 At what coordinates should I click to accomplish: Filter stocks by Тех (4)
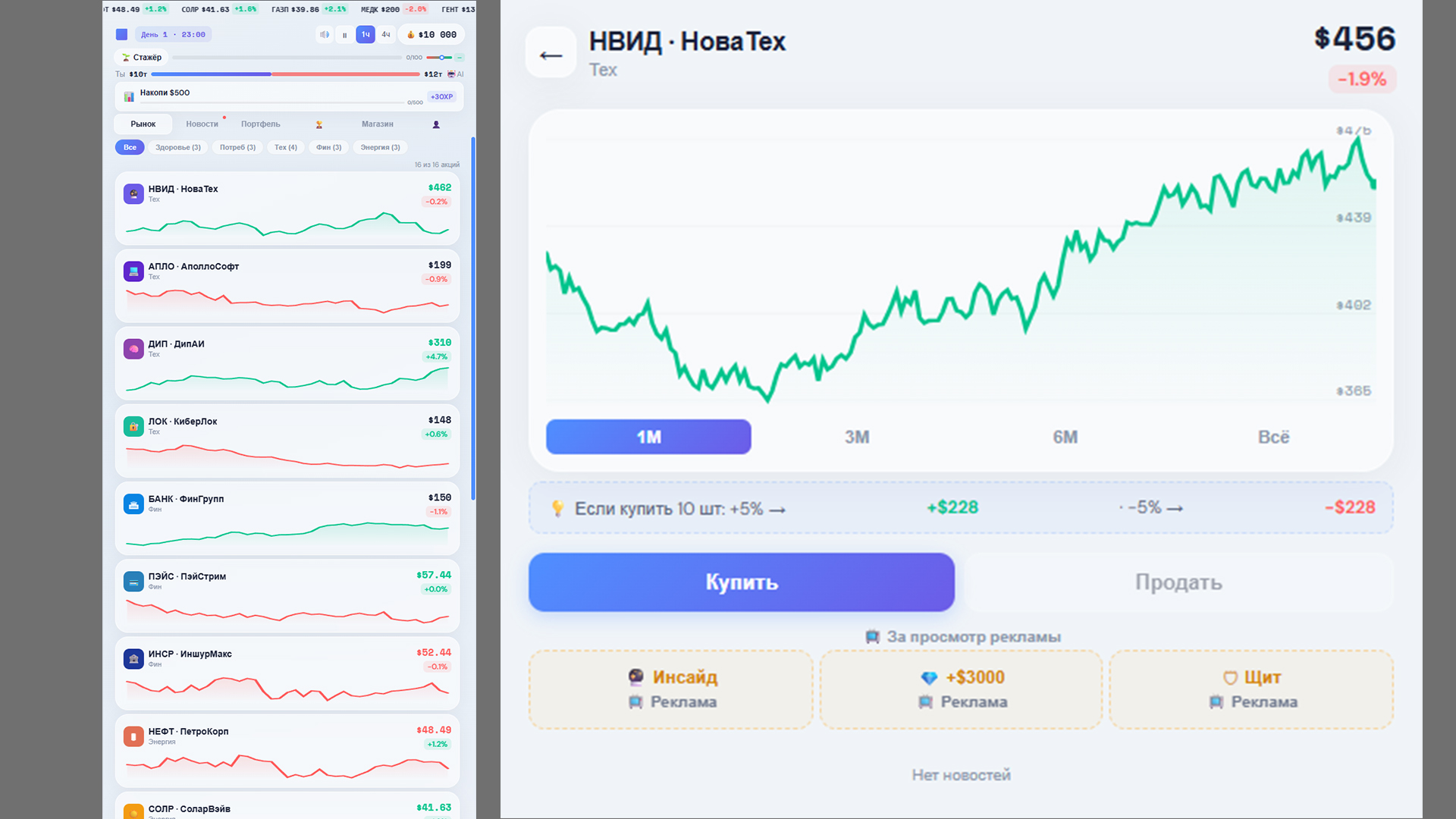(x=286, y=147)
